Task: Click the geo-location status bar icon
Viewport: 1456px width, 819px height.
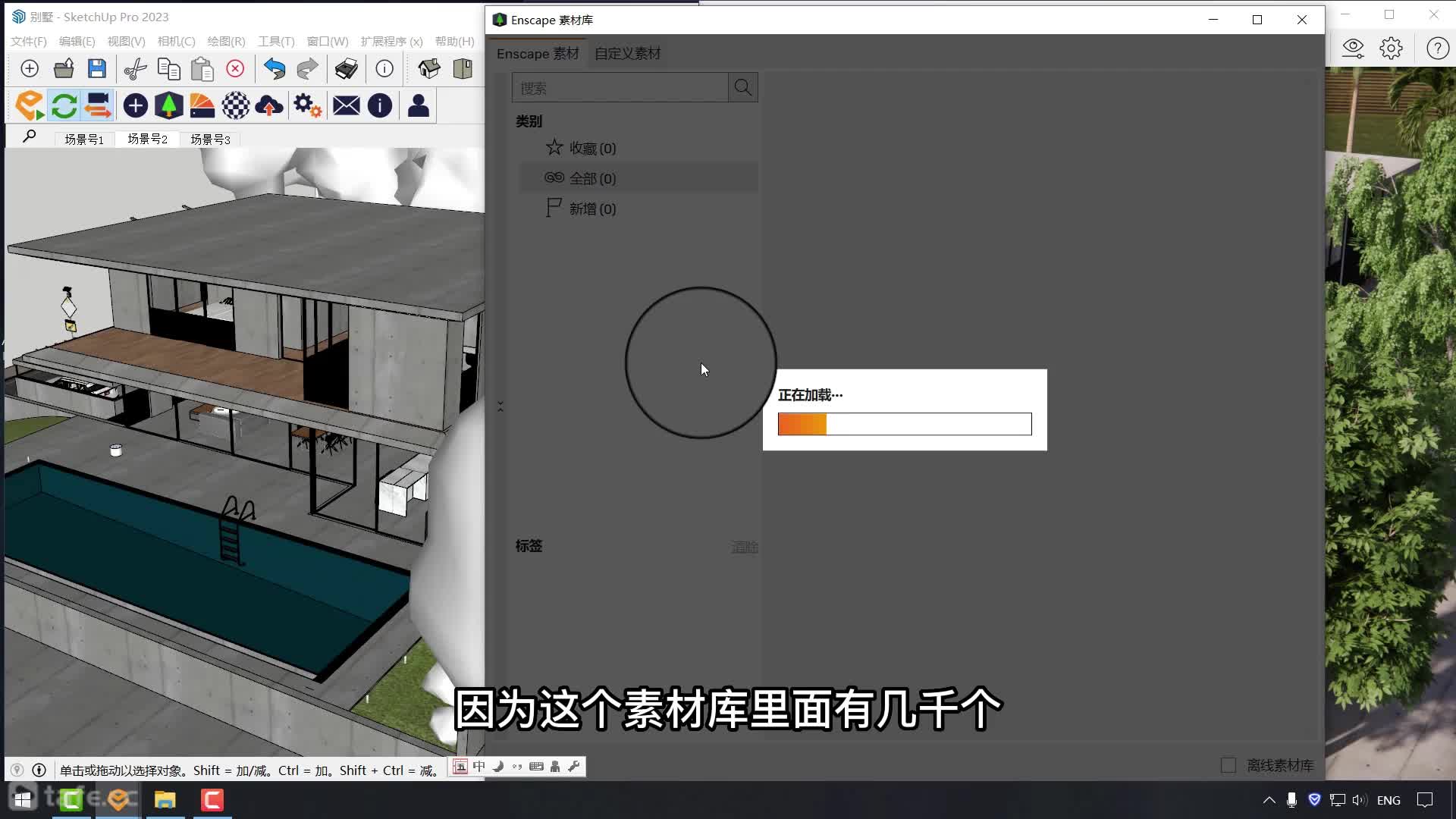Action: pos(17,770)
